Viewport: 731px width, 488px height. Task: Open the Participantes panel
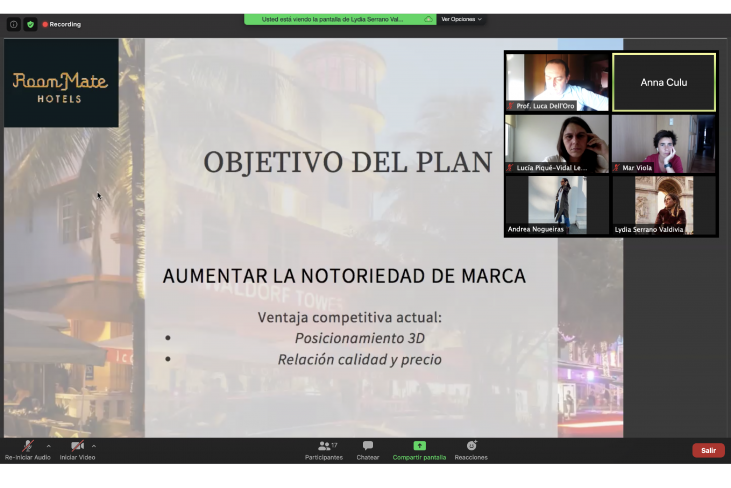point(323,450)
